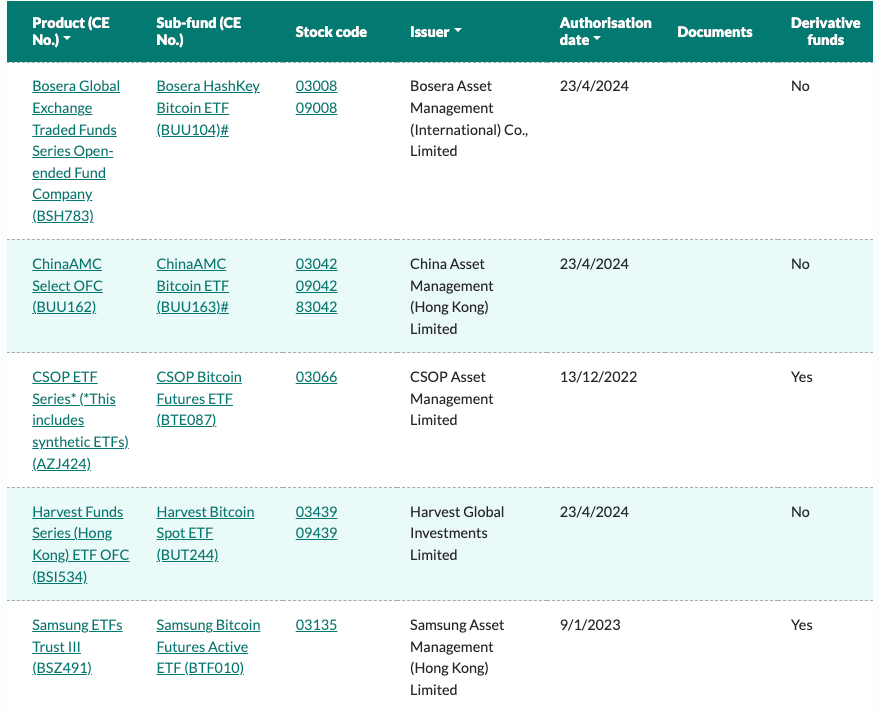Click stock code 03066

click(x=316, y=377)
